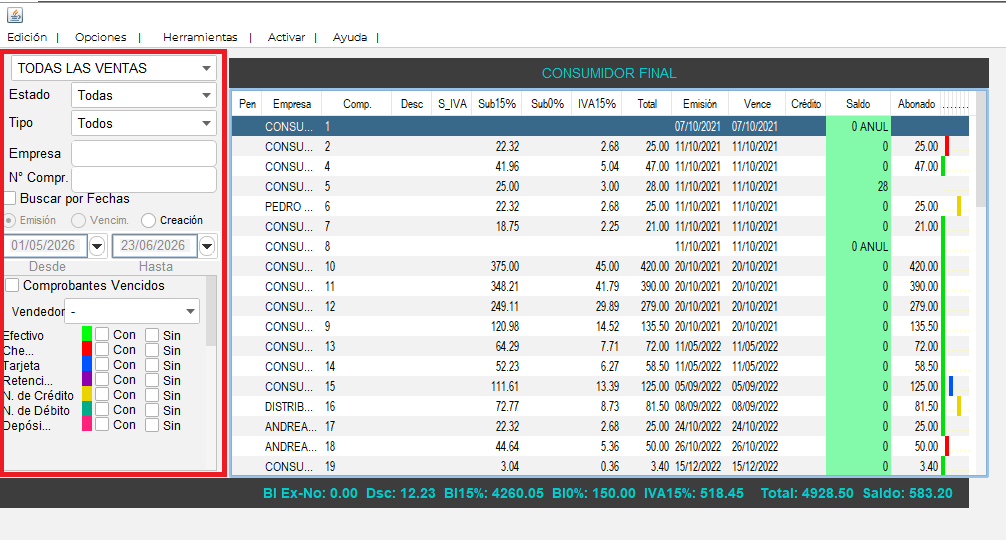Open the Vendedor dropdown list

click(132, 311)
